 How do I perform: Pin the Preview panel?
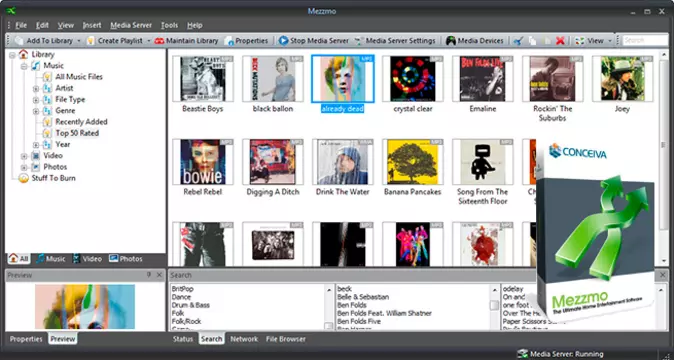click(x=149, y=275)
